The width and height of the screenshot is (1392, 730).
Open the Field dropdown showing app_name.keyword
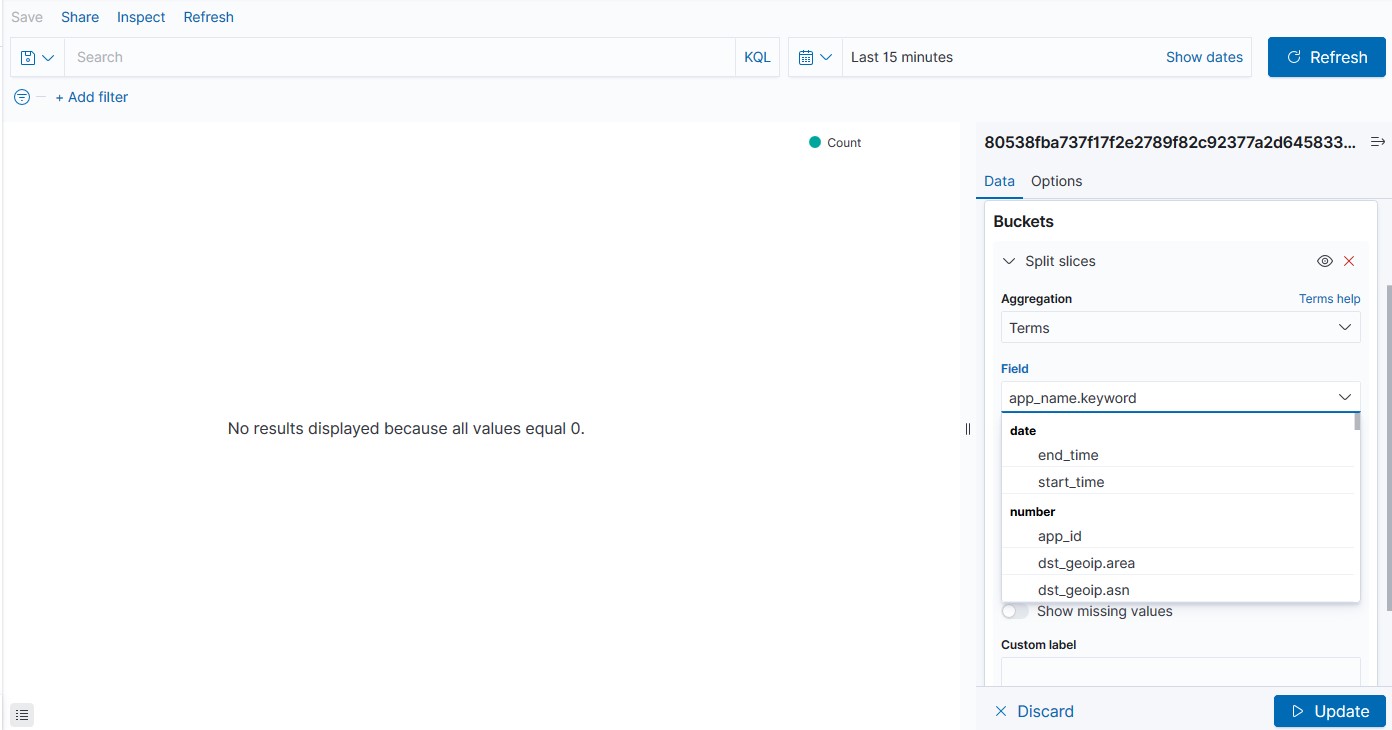point(1180,397)
